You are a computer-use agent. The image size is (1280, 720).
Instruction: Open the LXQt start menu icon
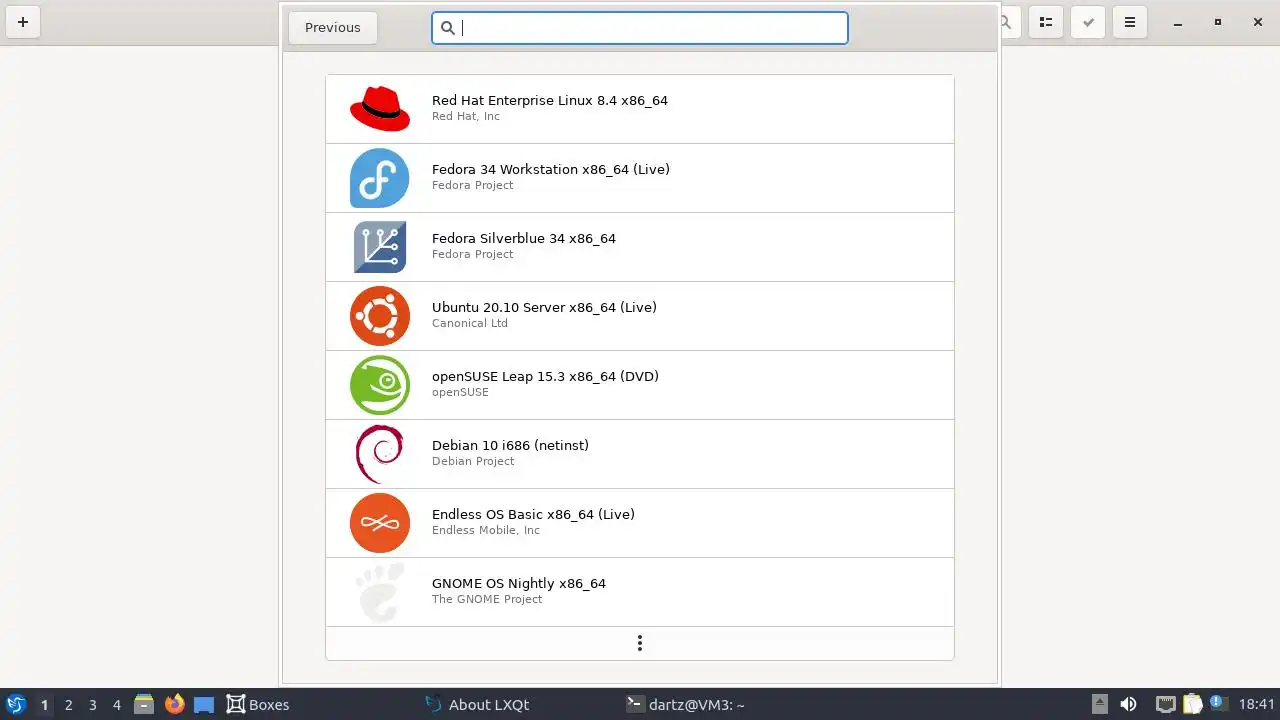(16, 704)
